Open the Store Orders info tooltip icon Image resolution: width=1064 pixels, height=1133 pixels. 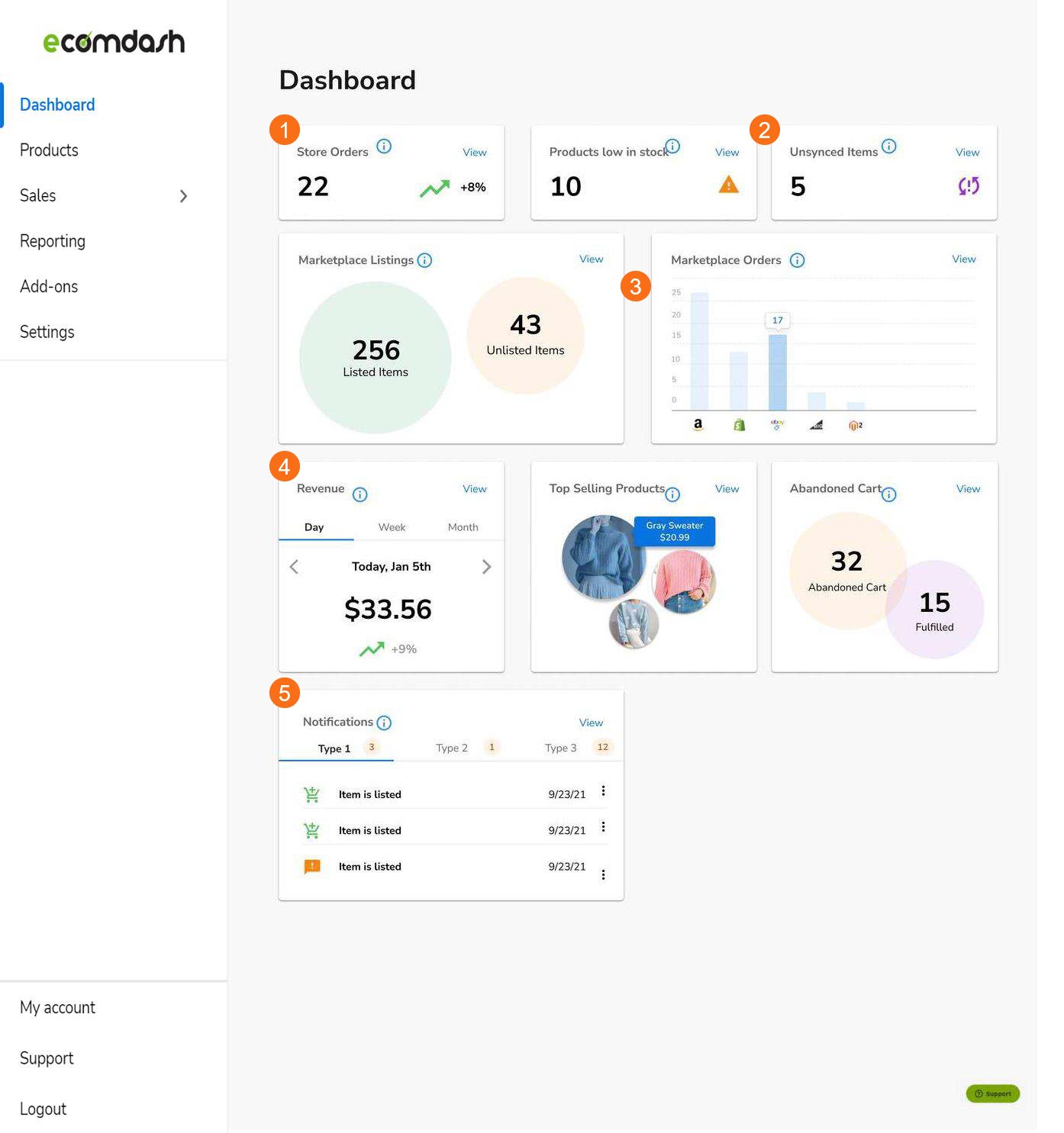[385, 146]
